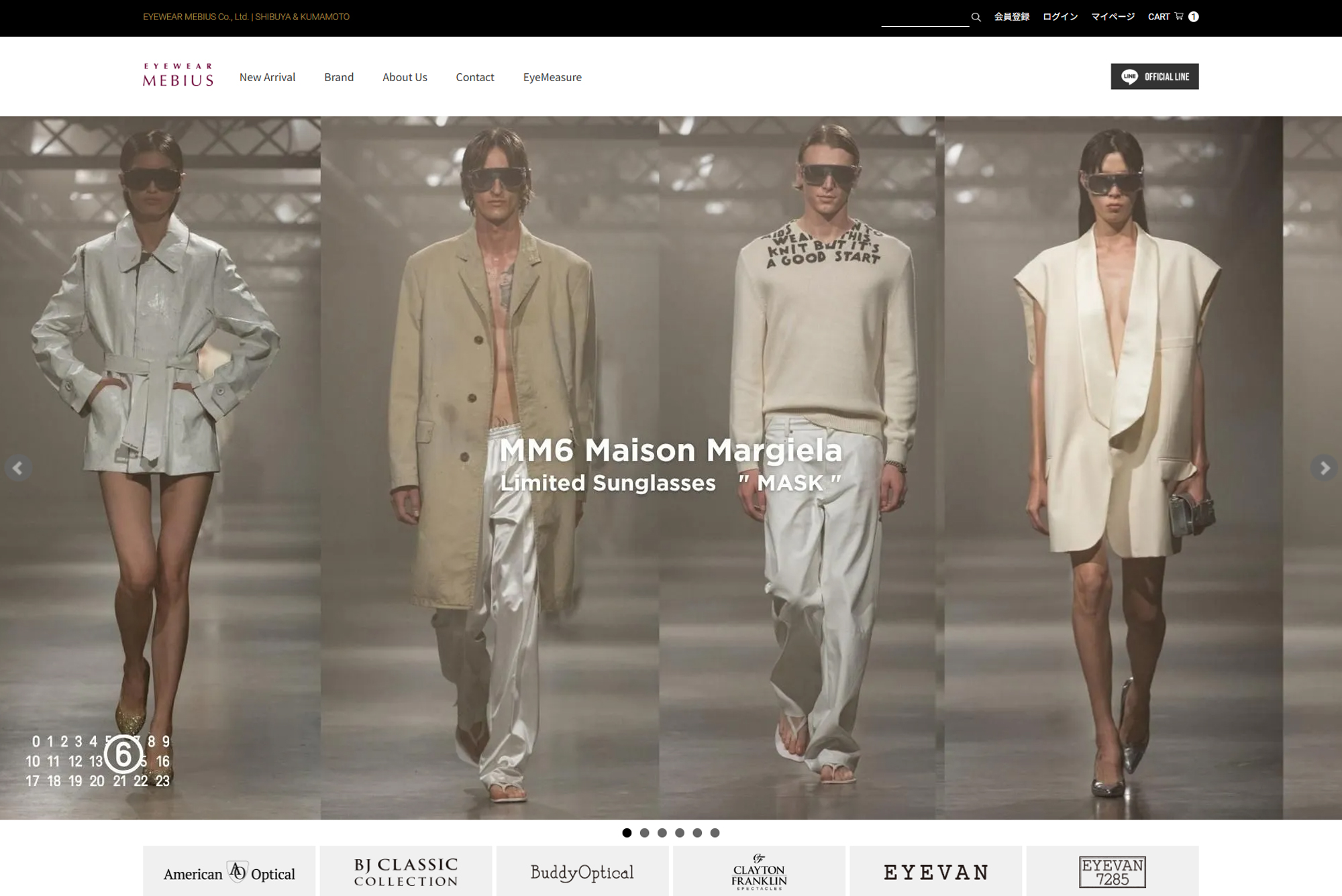Click the Eyewear Mebius logo
Image resolution: width=1342 pixels, height=896 pixels.
[x=178, y=76]
